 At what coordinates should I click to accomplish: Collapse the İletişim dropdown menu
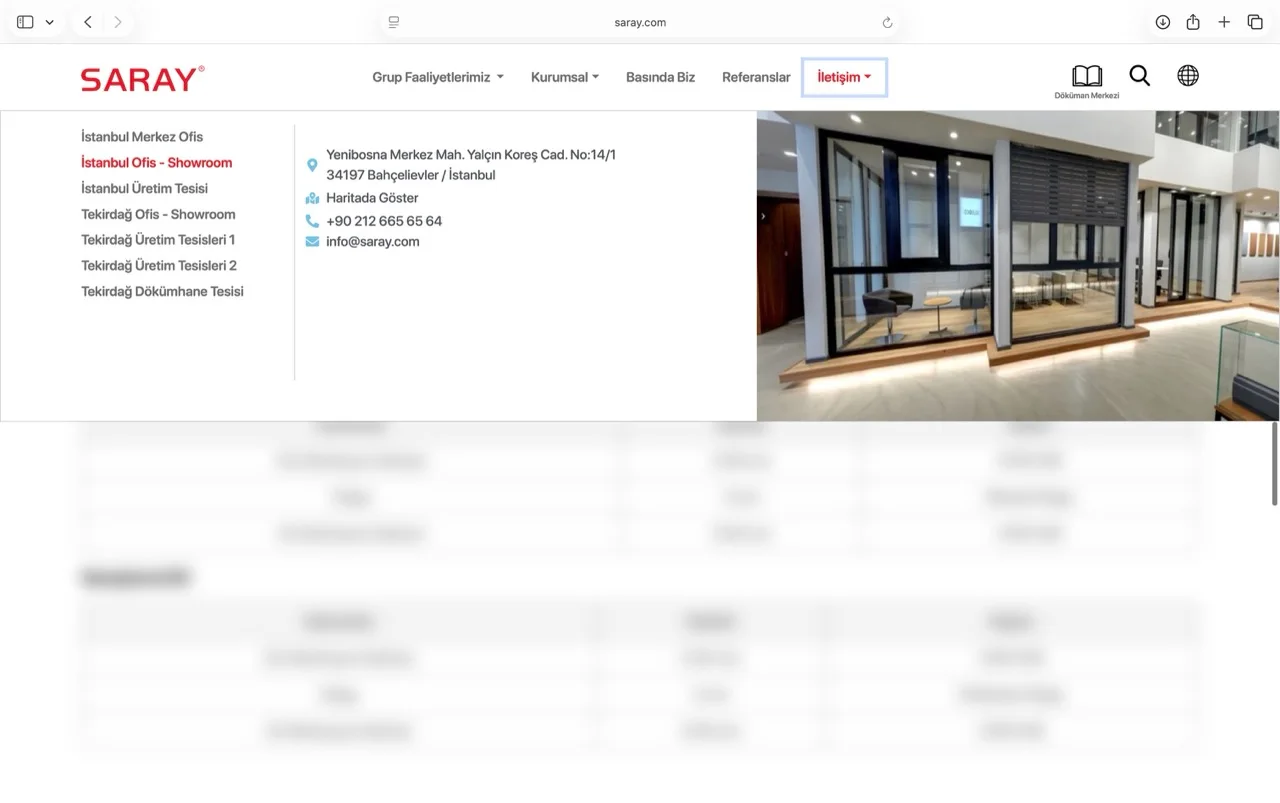[844, 77]
